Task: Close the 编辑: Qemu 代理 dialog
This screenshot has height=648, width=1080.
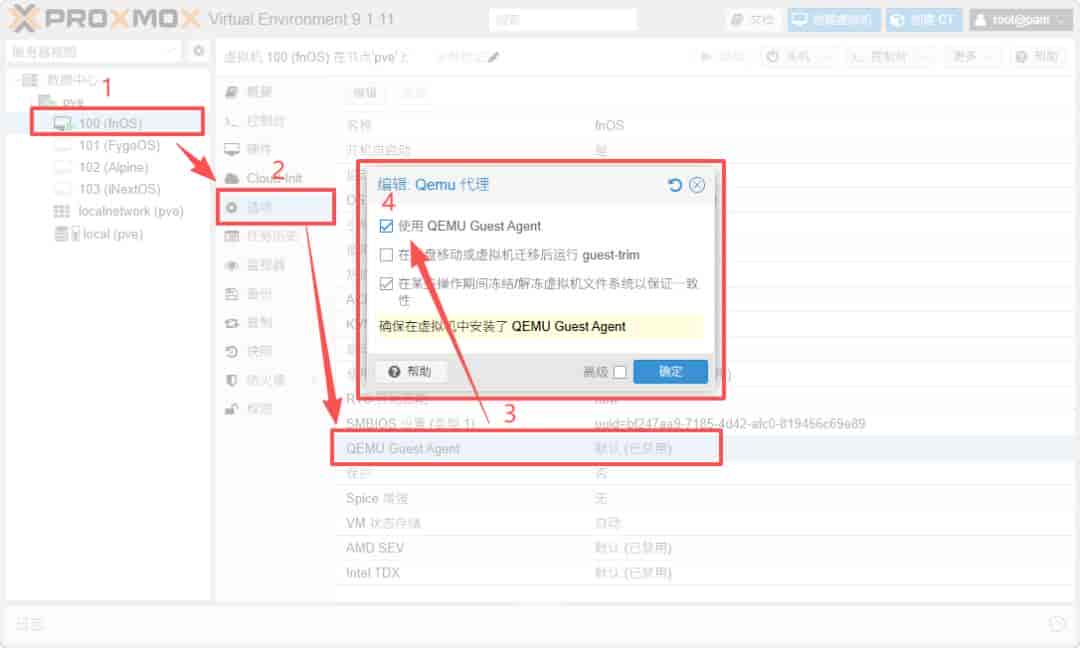Action: [697, 185]
